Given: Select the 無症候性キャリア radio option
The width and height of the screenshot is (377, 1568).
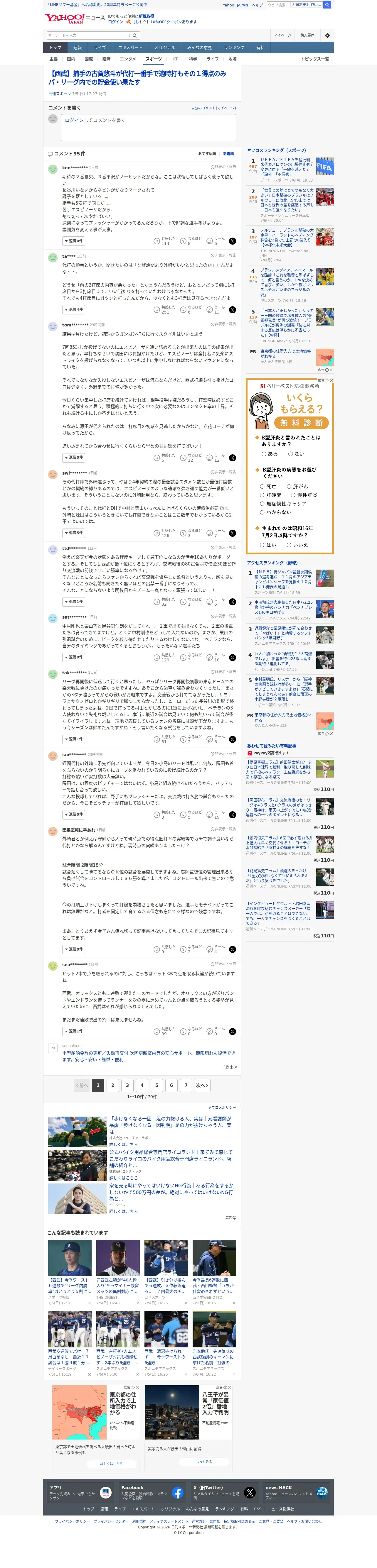Looking at the screenshot, I should point(262,503).
